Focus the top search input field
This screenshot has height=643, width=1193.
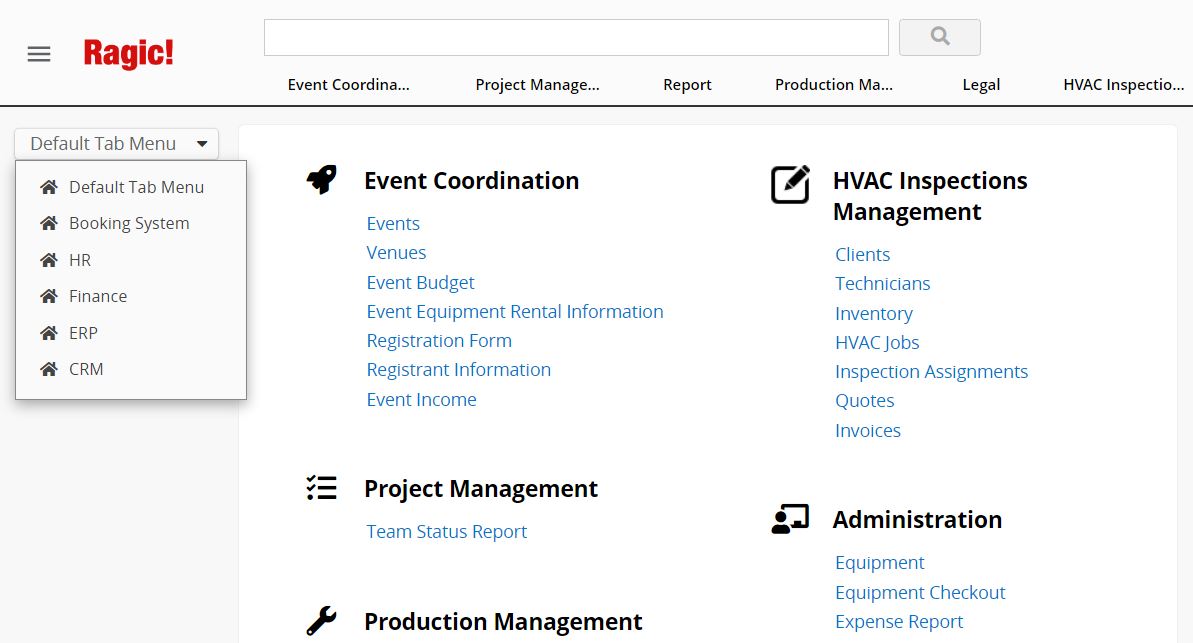pyautogui.click(x=576, y=37)
